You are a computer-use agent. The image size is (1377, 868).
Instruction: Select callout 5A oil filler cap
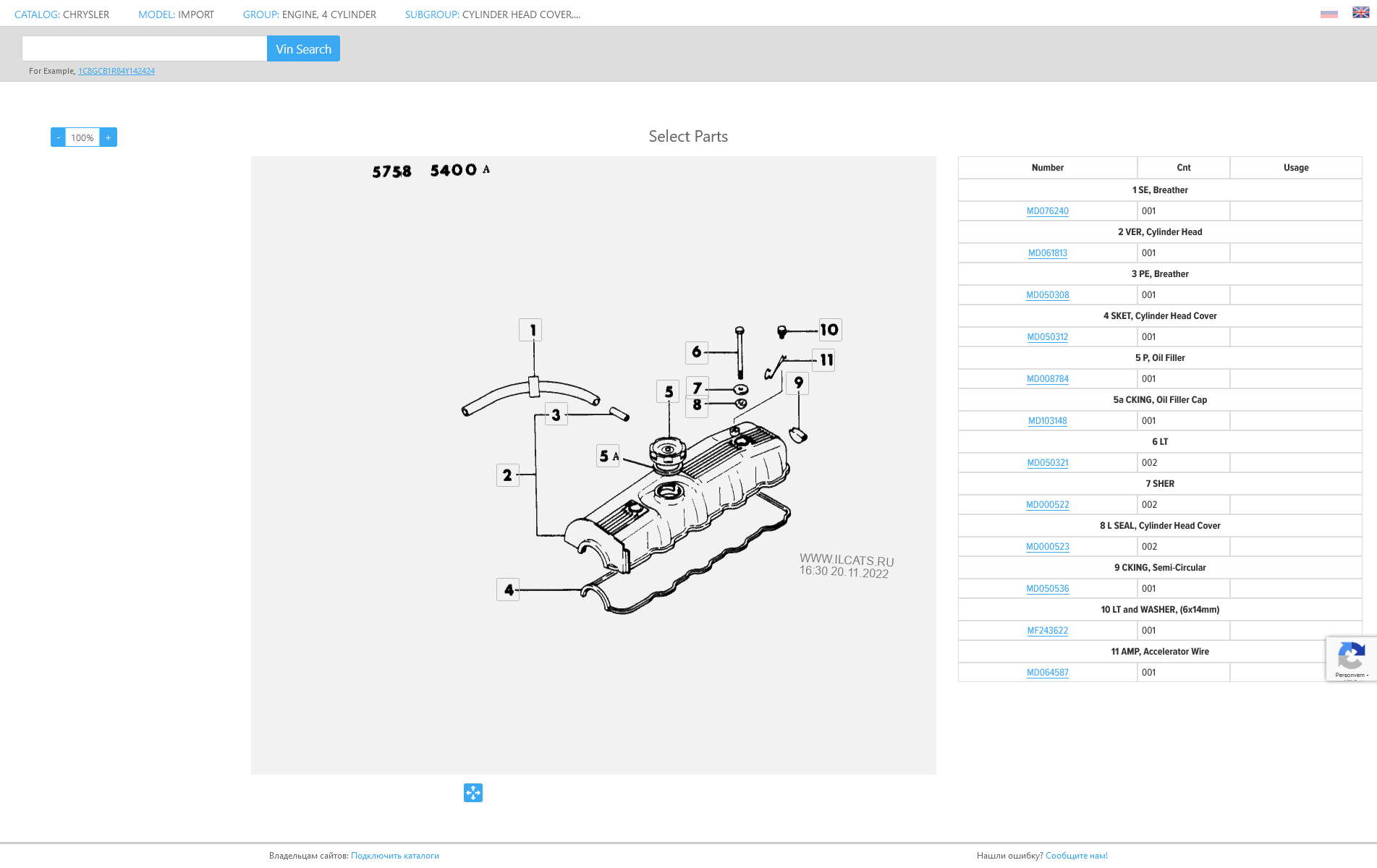pos(608,456)
